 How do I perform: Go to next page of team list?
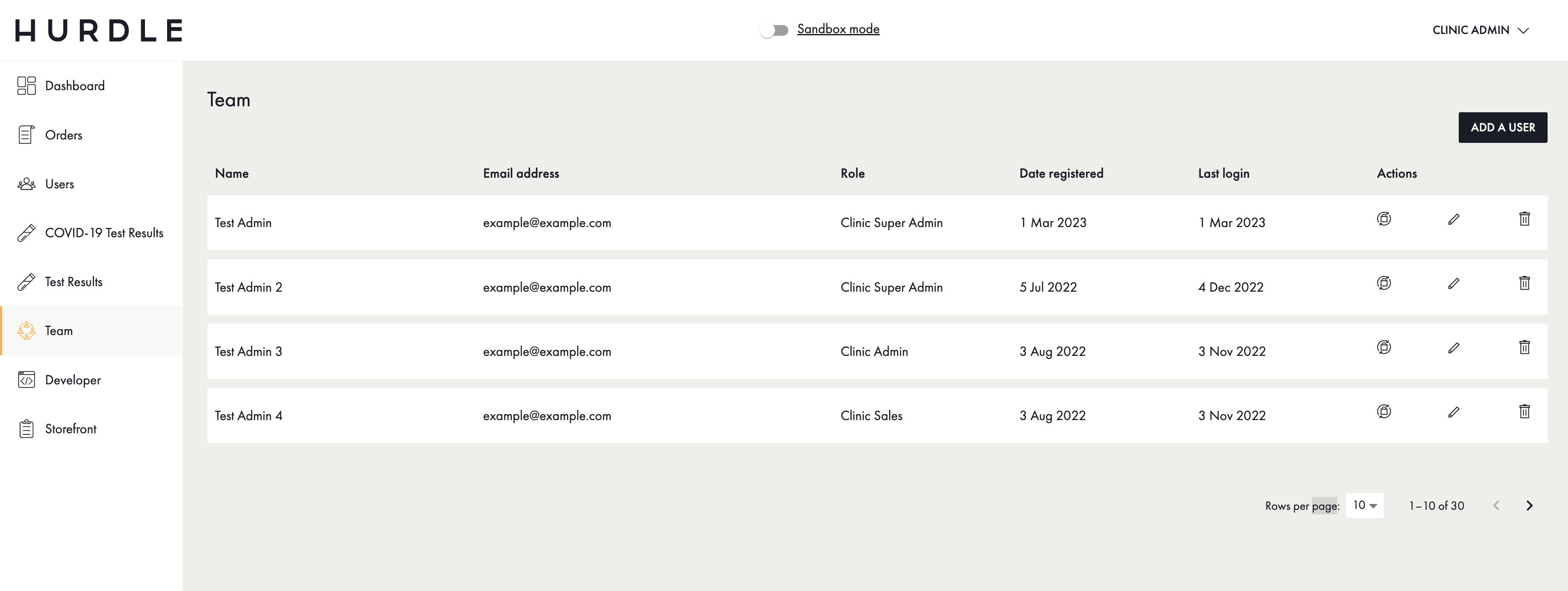pyautogui.click(x=1529, y=506)
